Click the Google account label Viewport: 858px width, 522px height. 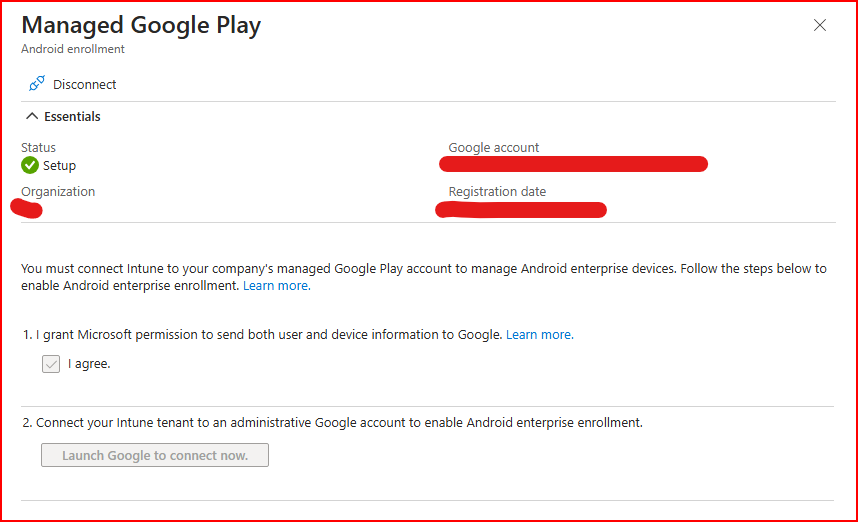[x=494, y=147]
